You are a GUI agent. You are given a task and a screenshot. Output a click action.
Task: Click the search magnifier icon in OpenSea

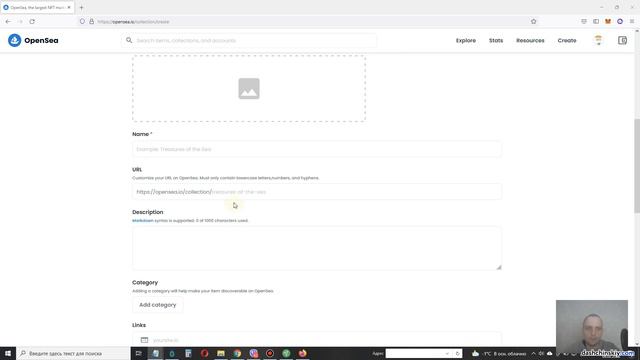(x=129, y=40)
